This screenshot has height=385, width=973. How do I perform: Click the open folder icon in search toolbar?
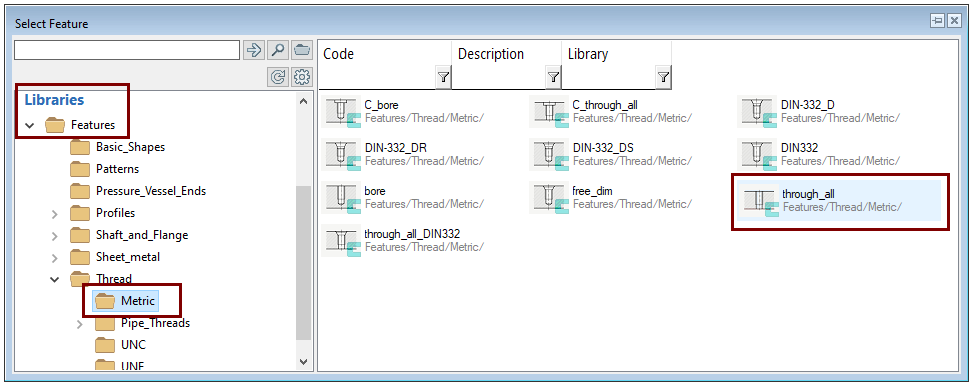(x=302, y=50)
